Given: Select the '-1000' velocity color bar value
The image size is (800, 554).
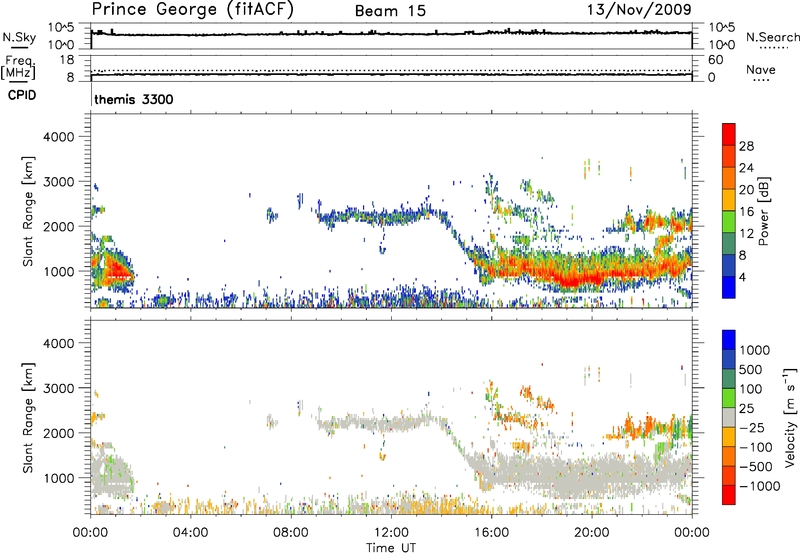Looking at the screenshot, I should coord(759,486).
